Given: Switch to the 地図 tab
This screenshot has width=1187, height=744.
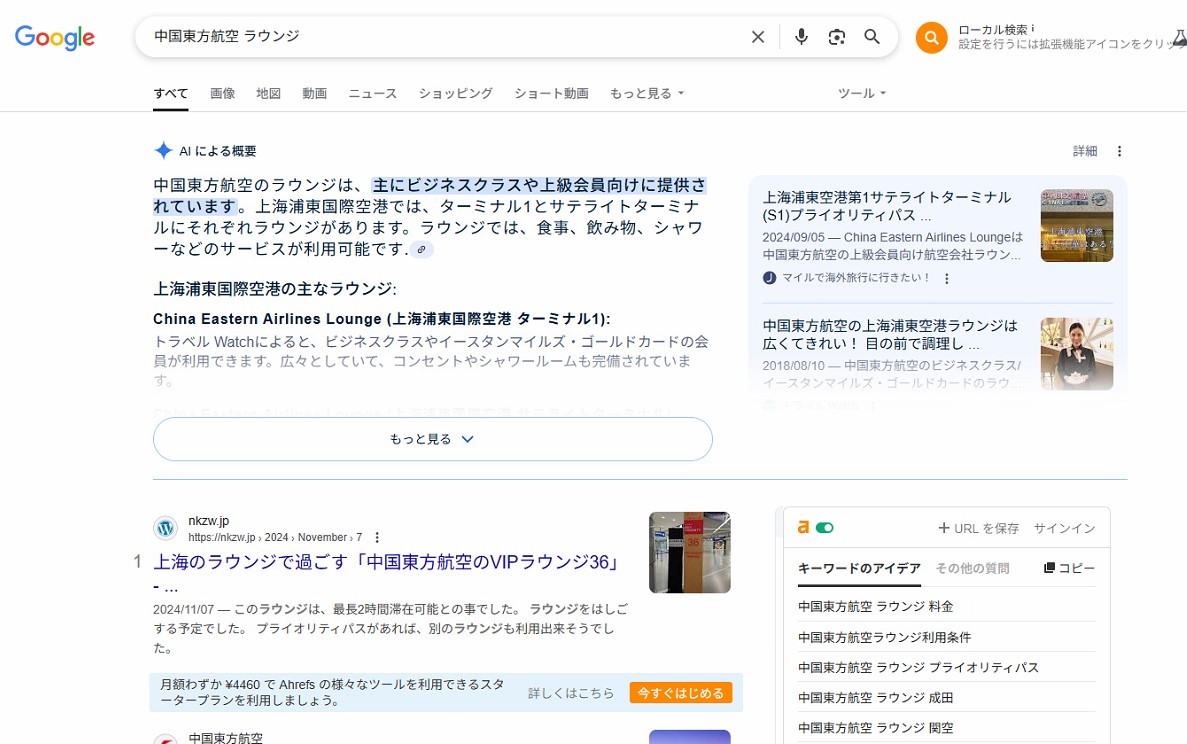Looking at the screenshot, I should (x=268, y=93).
